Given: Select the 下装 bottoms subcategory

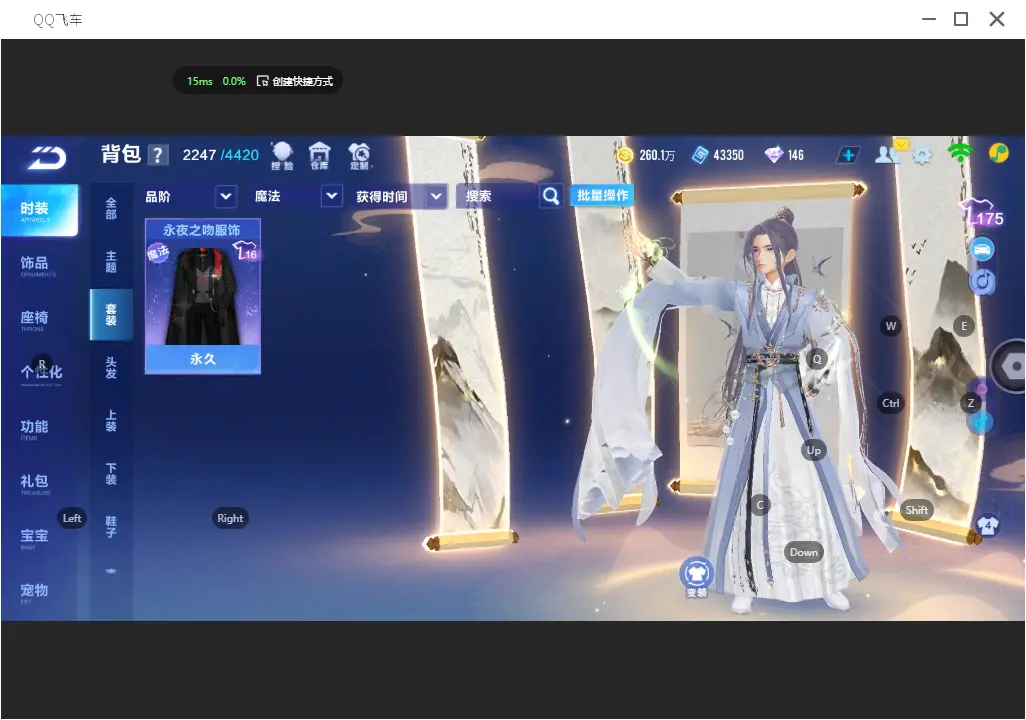Looking at the screenshot, I should pyautogui.click(x=111, y=474).
